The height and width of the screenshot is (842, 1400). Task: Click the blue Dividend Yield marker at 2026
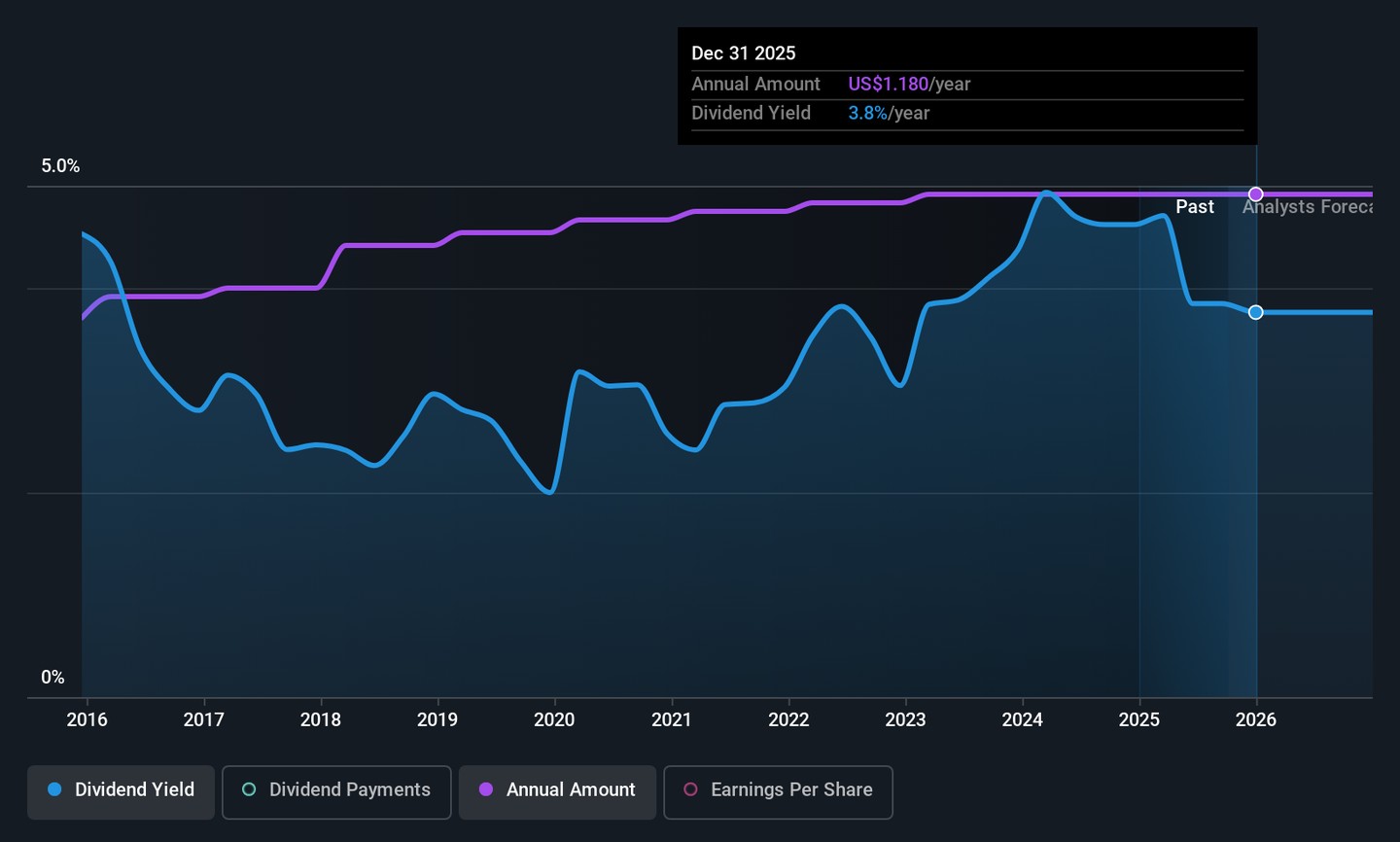point(1256,312)
